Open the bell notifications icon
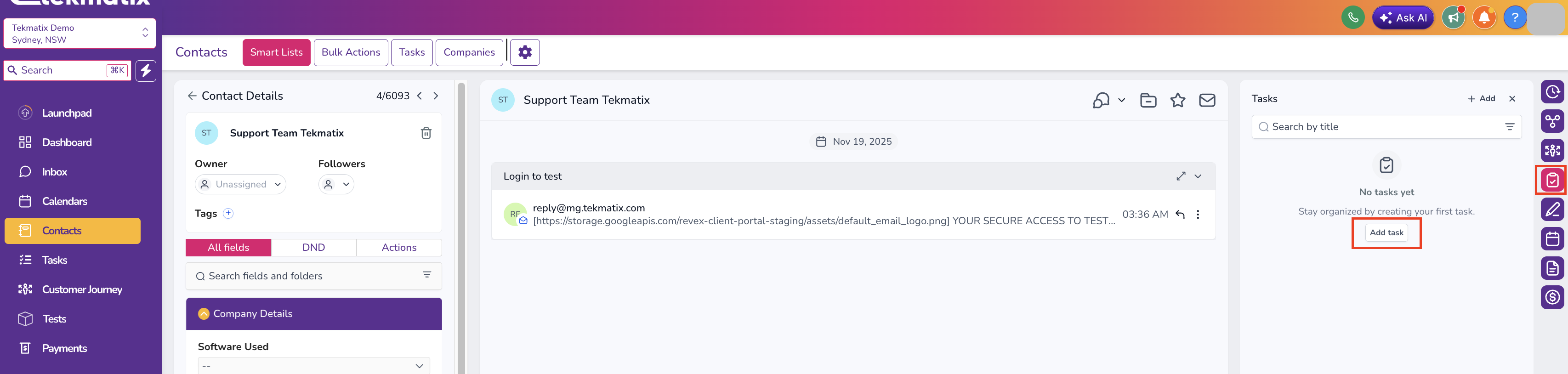The width and height of the screenshot is (1568, 374). click(1484, 17)
